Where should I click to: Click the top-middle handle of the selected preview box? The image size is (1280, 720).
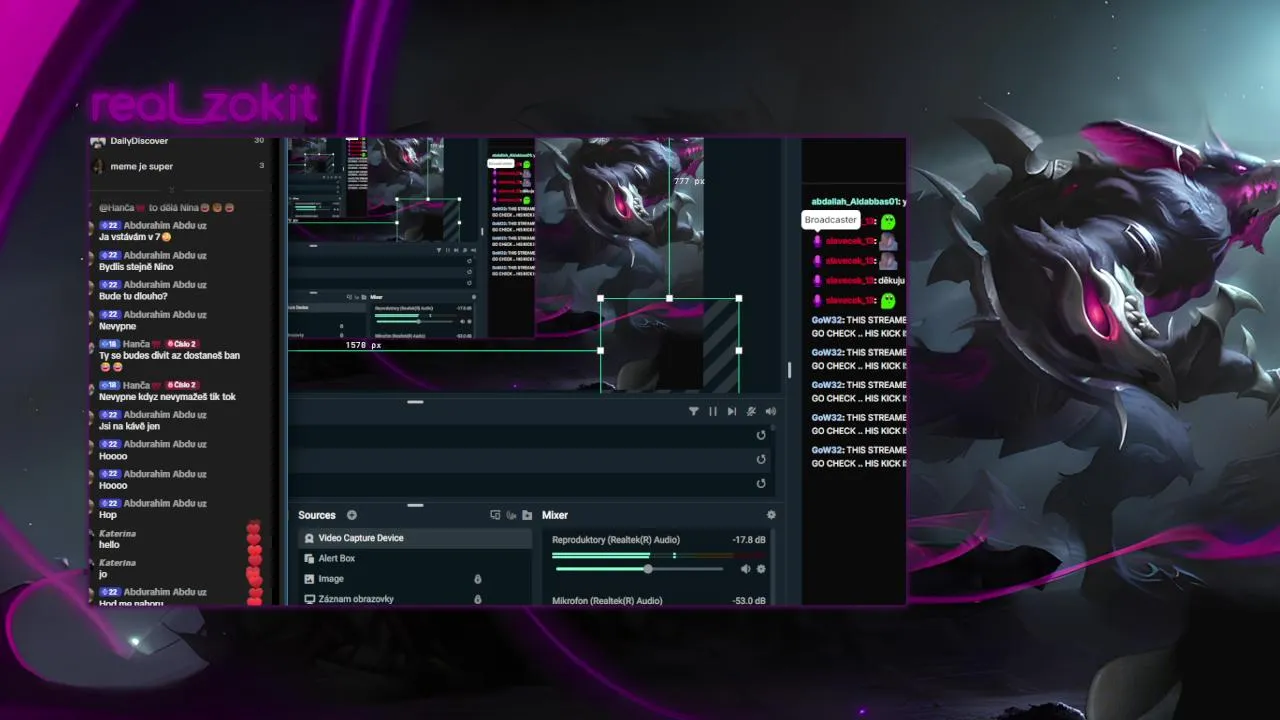(669, 298)
